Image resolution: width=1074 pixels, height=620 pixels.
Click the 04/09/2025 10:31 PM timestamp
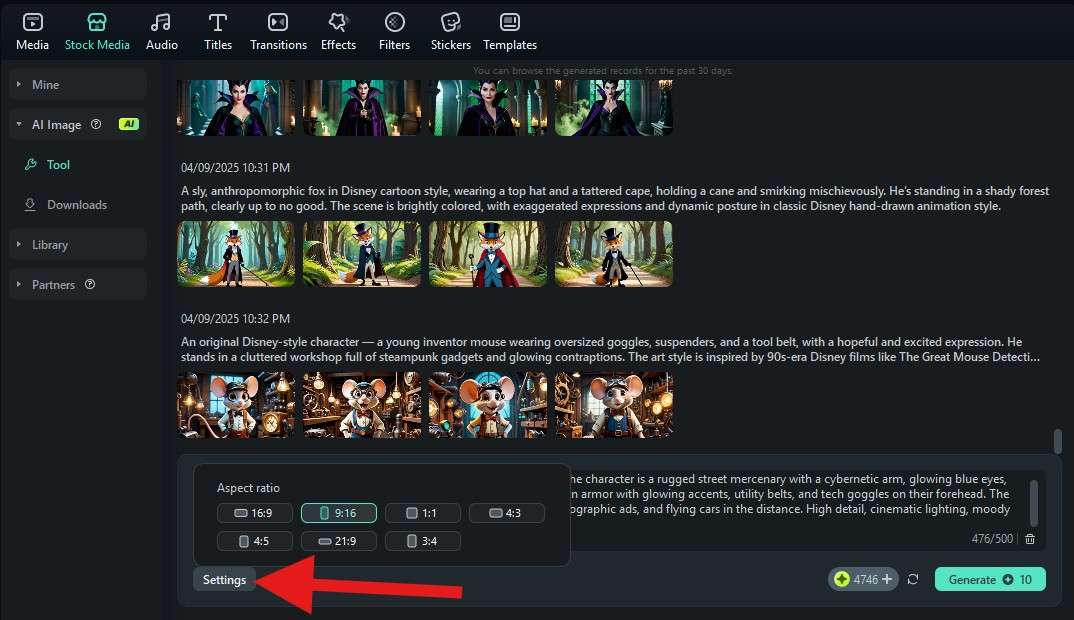pos(235,168)
